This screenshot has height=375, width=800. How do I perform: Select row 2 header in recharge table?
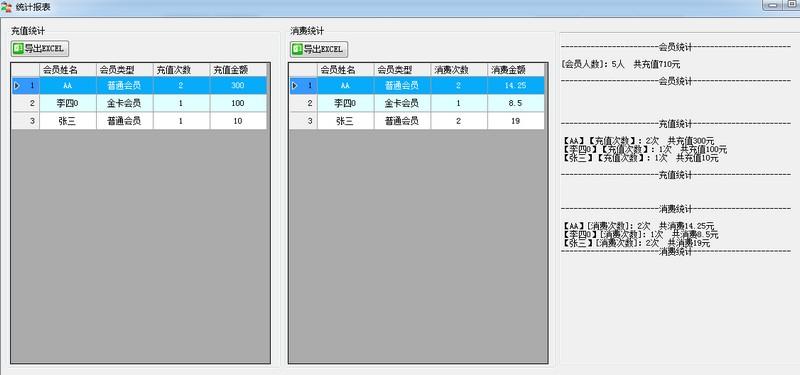[x=26, y=103]
